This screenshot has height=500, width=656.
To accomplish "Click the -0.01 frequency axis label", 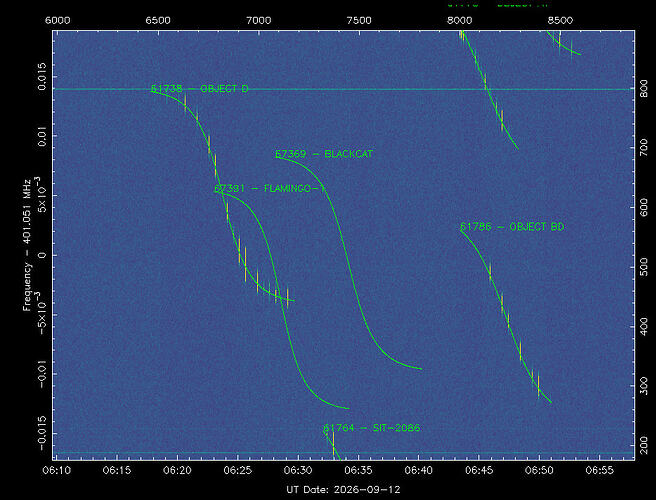I will point(43,374).
